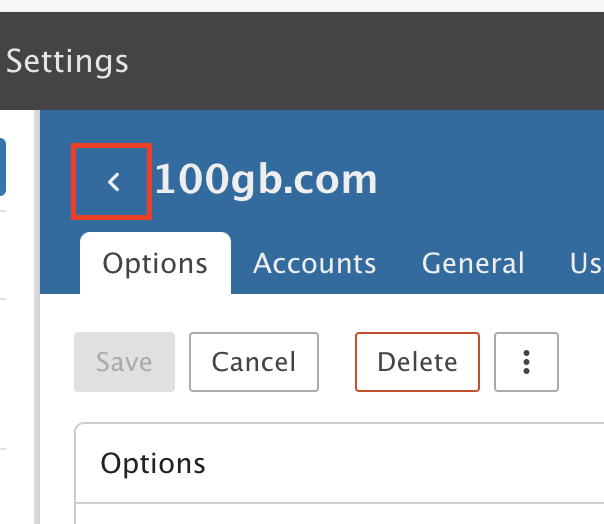Switch to the Options tab

coord(155,264)
